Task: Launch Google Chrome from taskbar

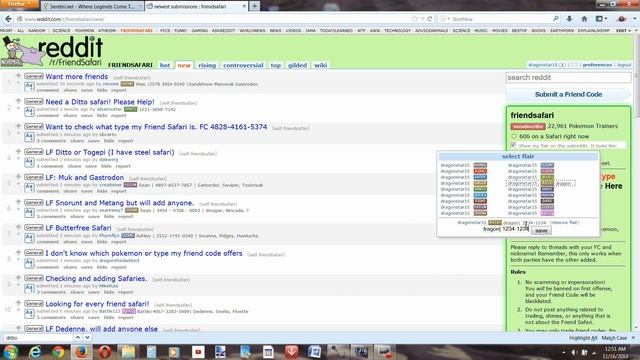Action: (x=58, y=352)
